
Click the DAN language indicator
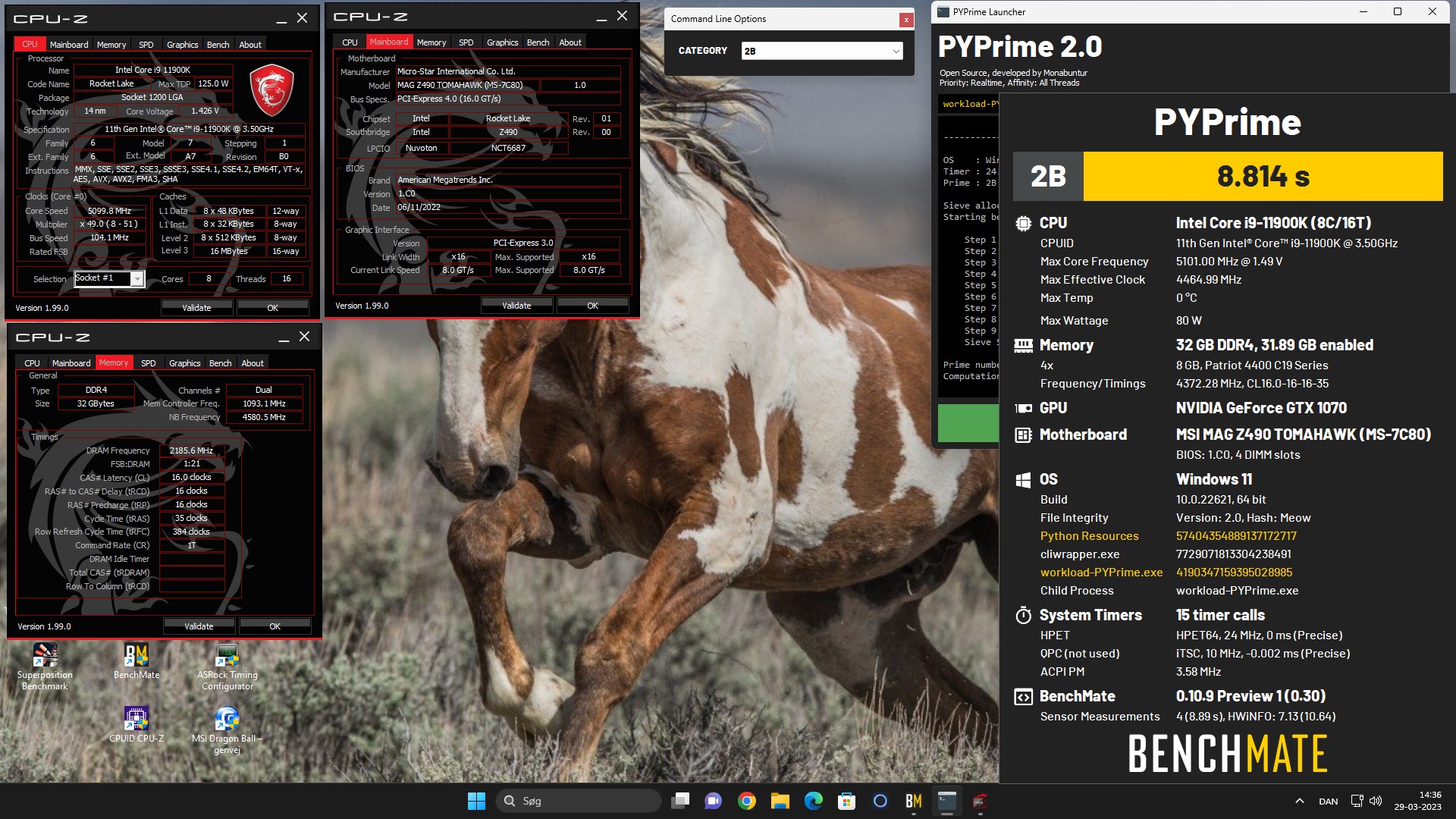pyautogui.click(x=1328, y=802)
